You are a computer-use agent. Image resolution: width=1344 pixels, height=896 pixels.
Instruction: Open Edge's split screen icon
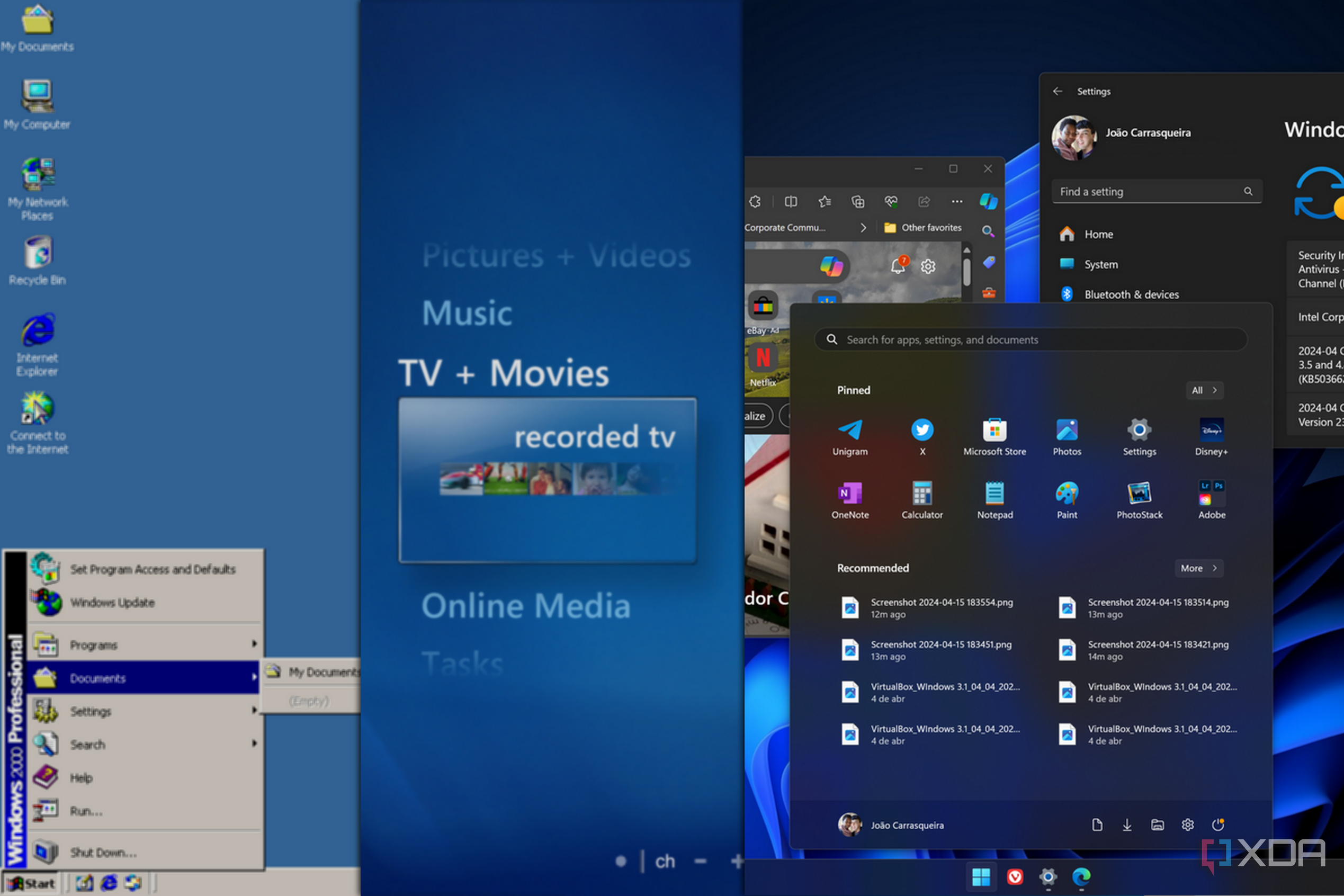pos(791,201)
